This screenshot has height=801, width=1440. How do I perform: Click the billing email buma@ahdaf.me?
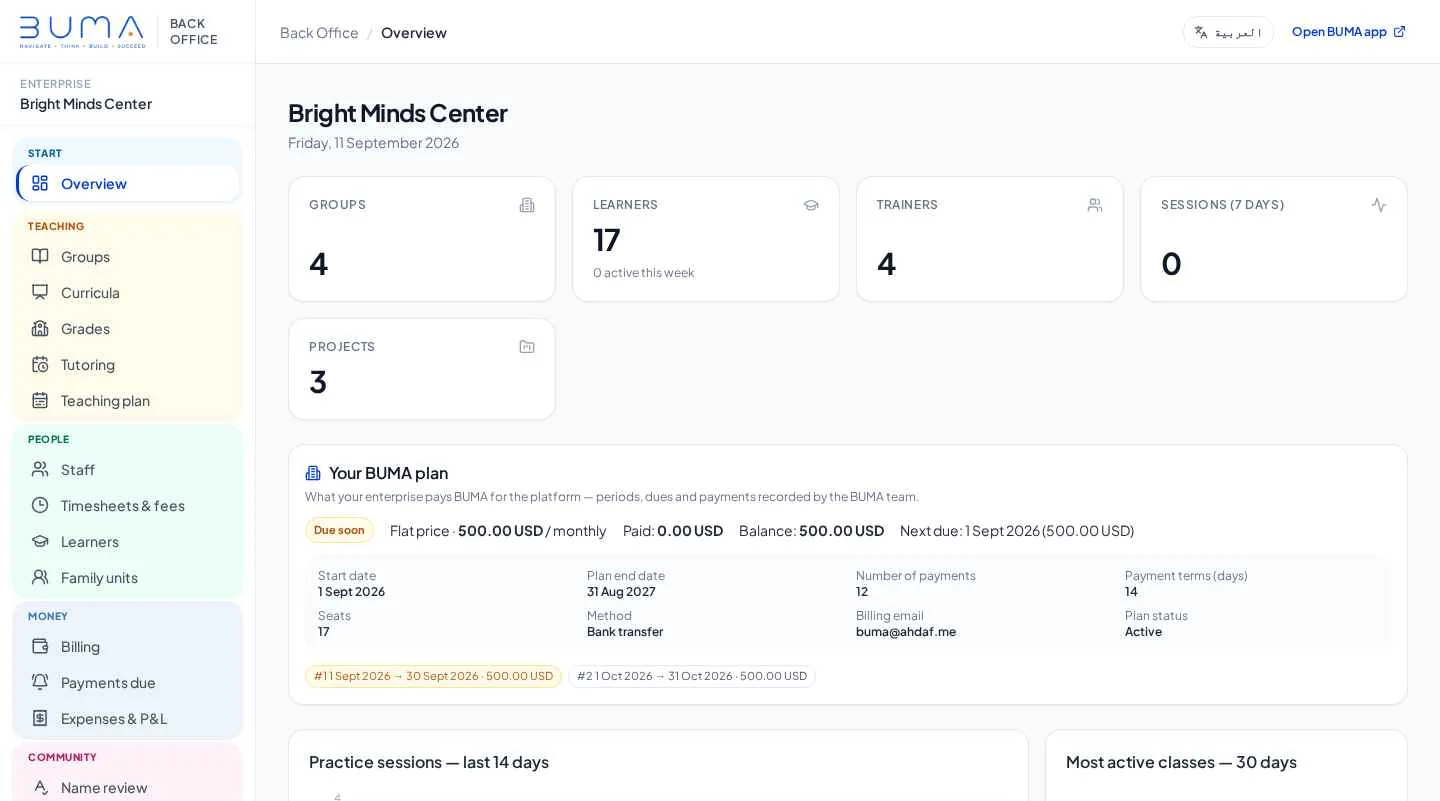pyautogui.click(x=906, y=632)
